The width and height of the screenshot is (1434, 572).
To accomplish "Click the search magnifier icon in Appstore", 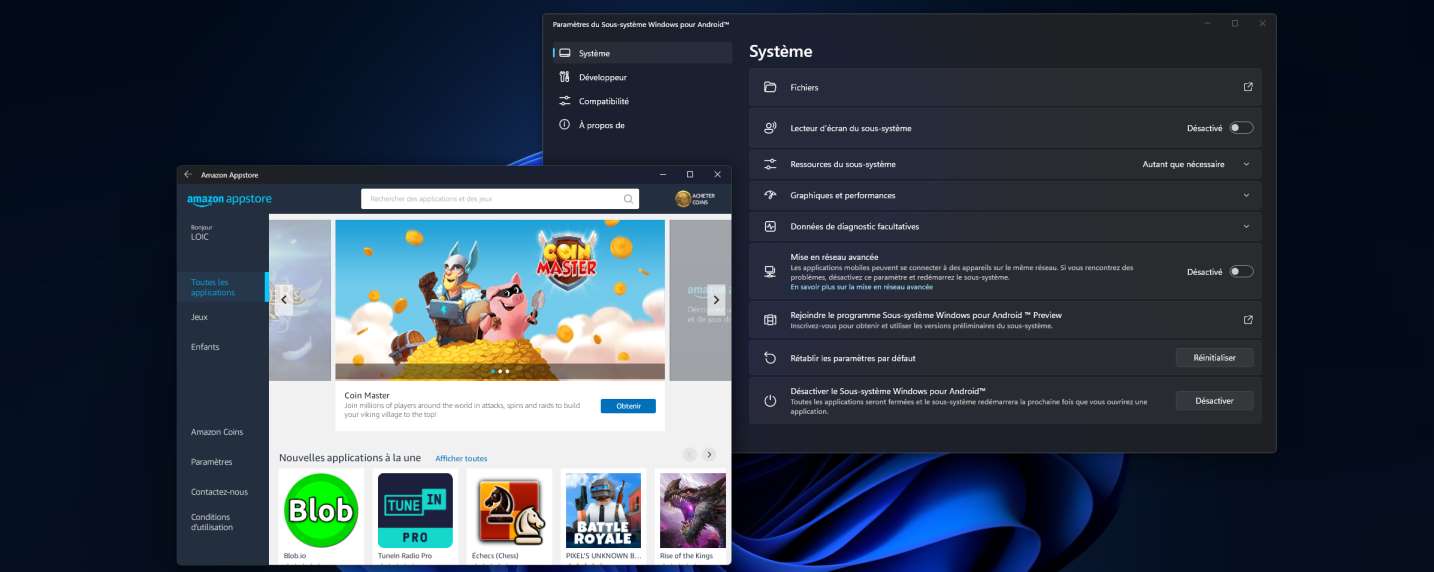I will [x=628, y=199].
